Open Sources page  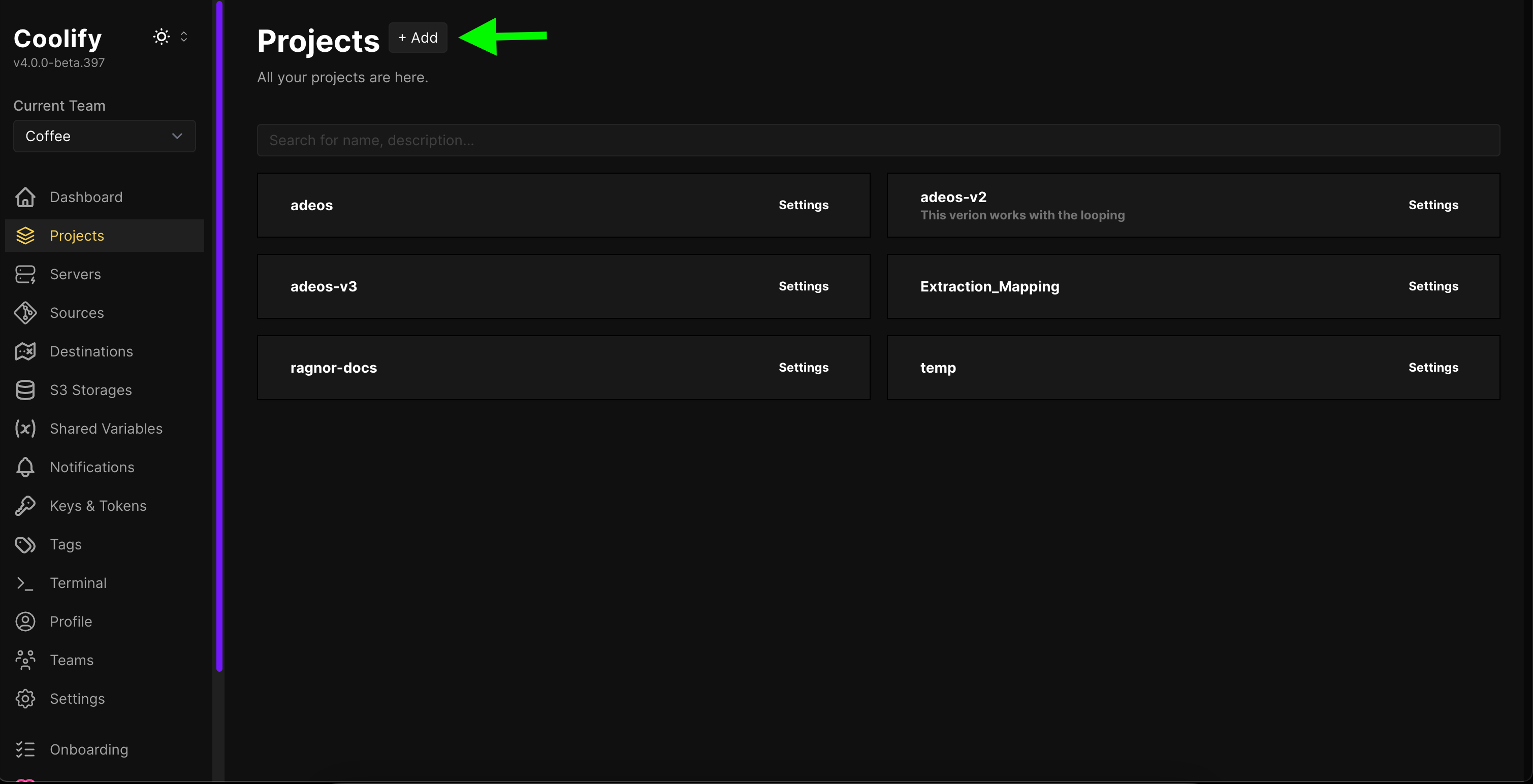click(105, 313)
